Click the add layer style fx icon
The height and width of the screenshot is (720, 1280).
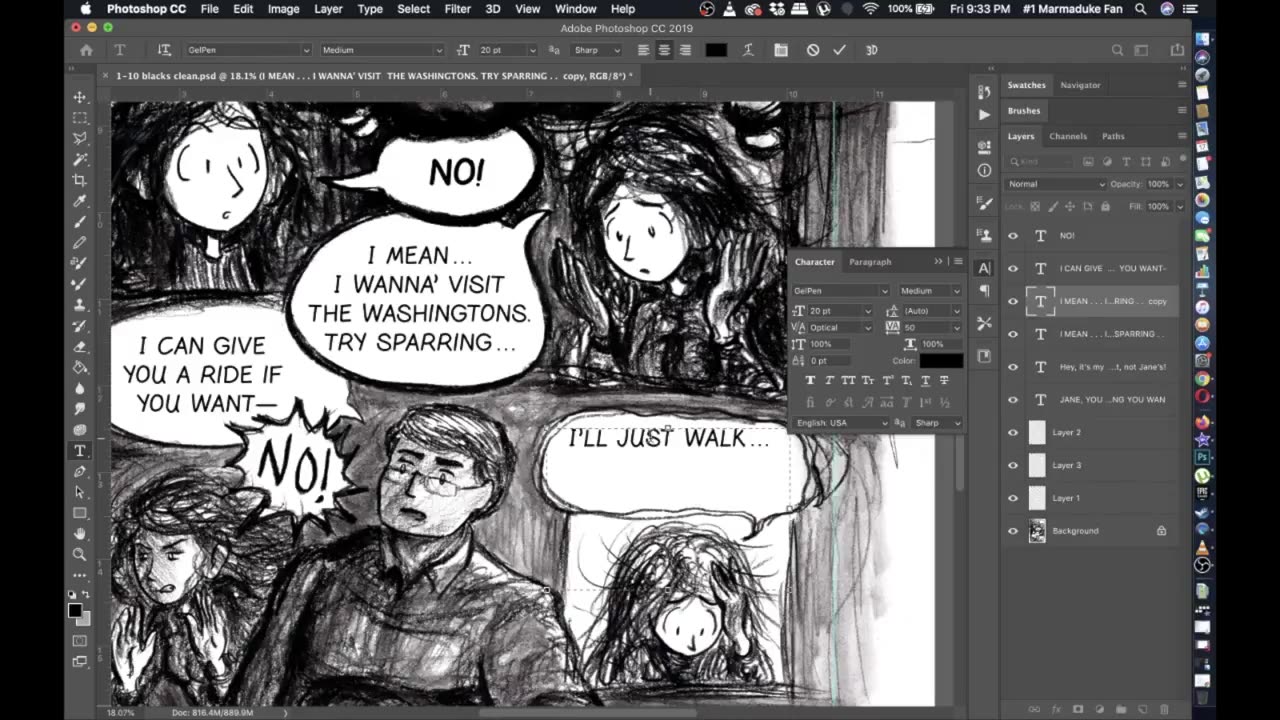pyautogui.click(x=1056, y=709)
